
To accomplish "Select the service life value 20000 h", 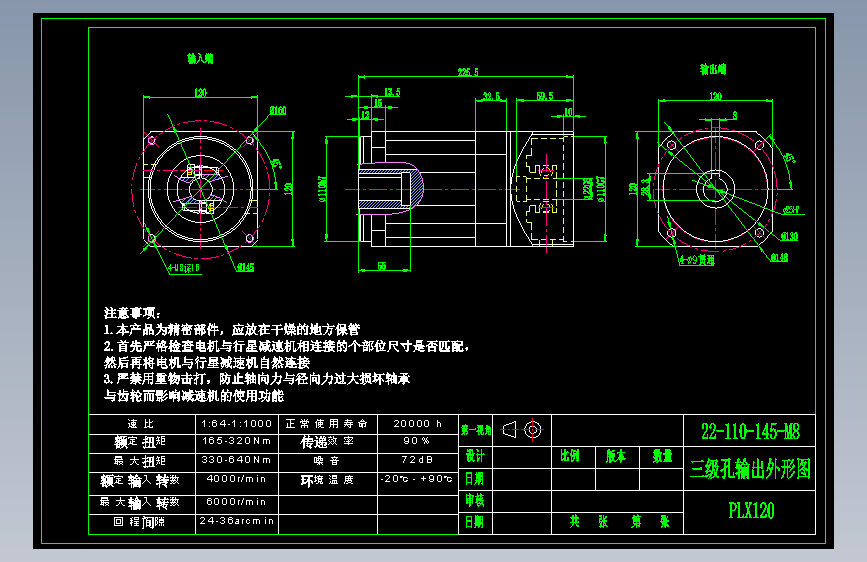I will [x=417, y=424].
